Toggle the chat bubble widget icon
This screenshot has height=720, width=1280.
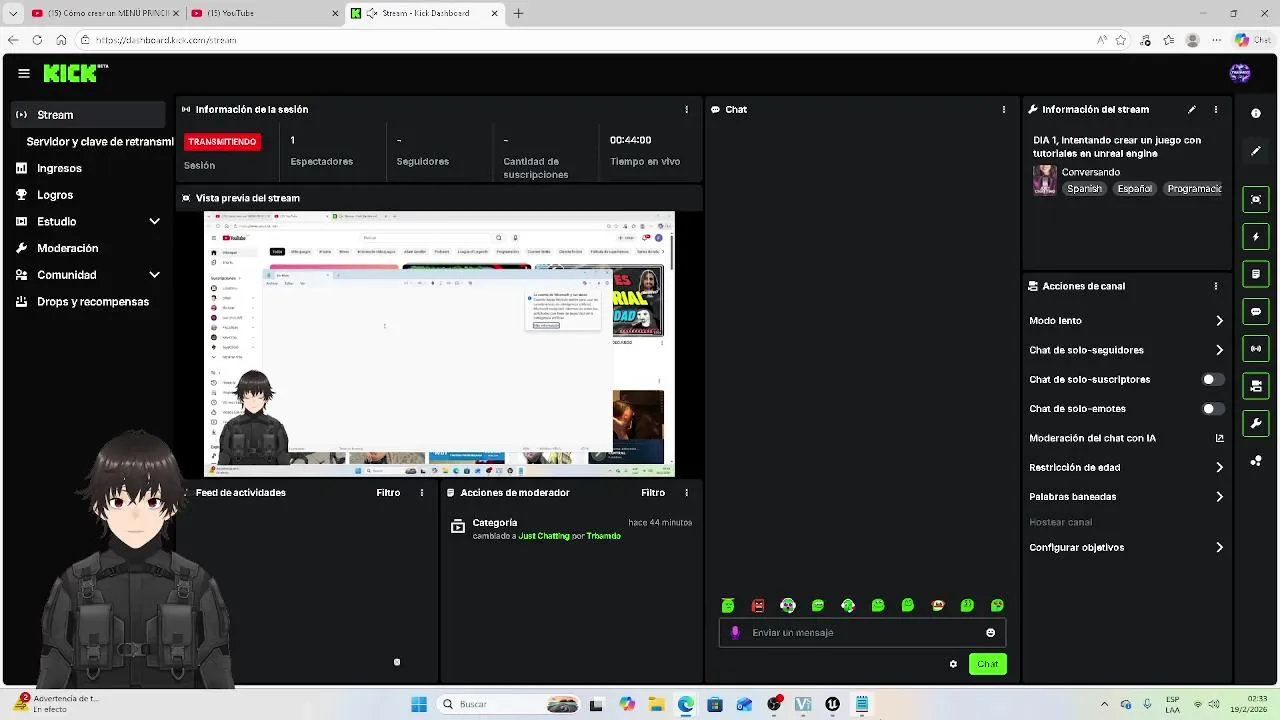pos(1256,312)
